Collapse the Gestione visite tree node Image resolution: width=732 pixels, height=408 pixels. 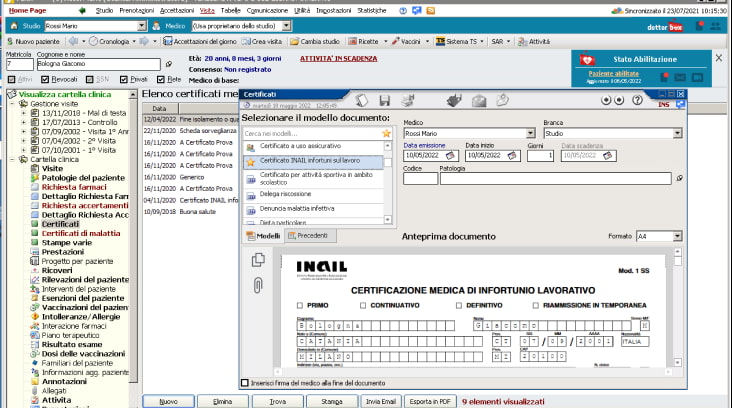(x=12, y=104)
